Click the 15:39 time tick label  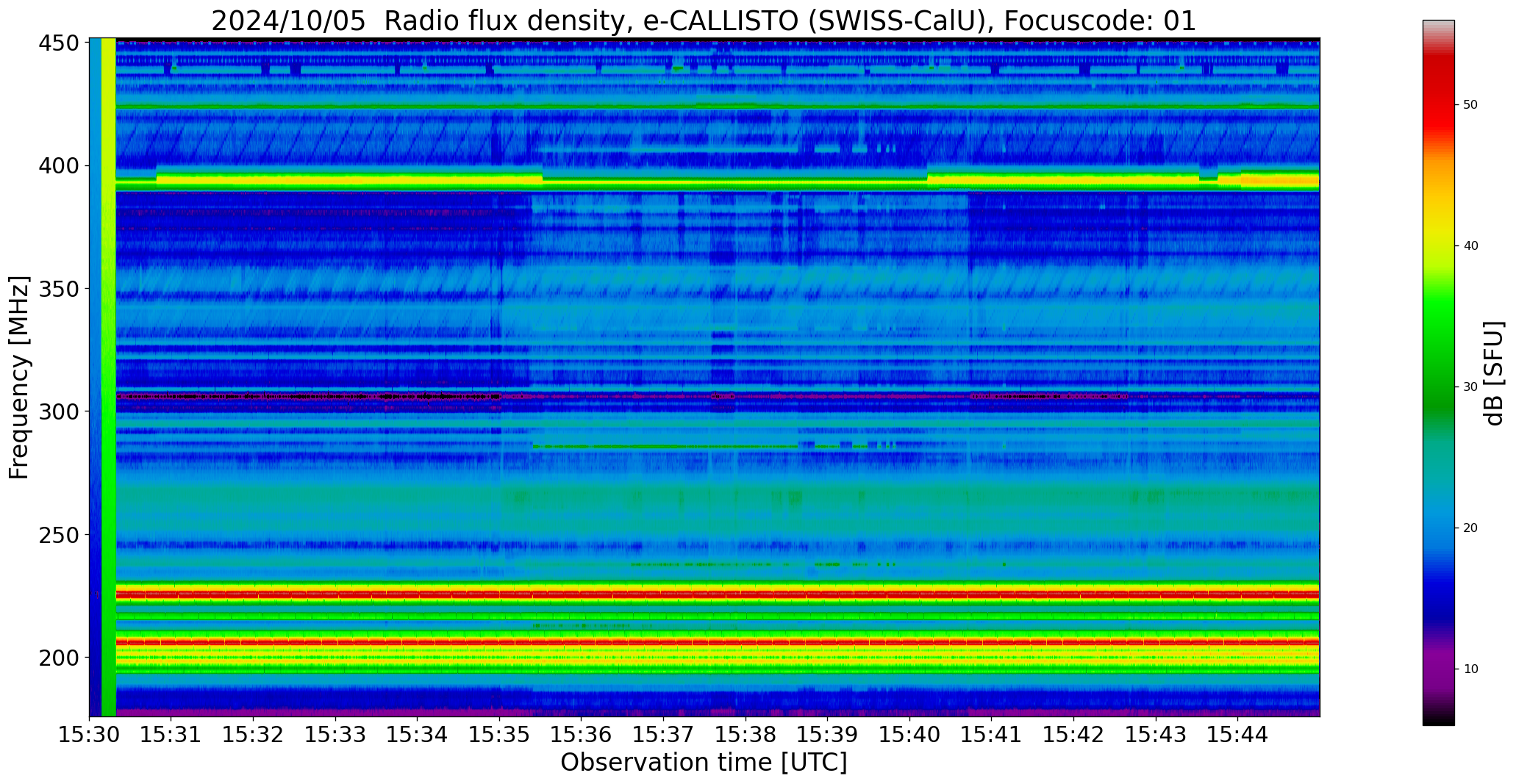point(828,734)
